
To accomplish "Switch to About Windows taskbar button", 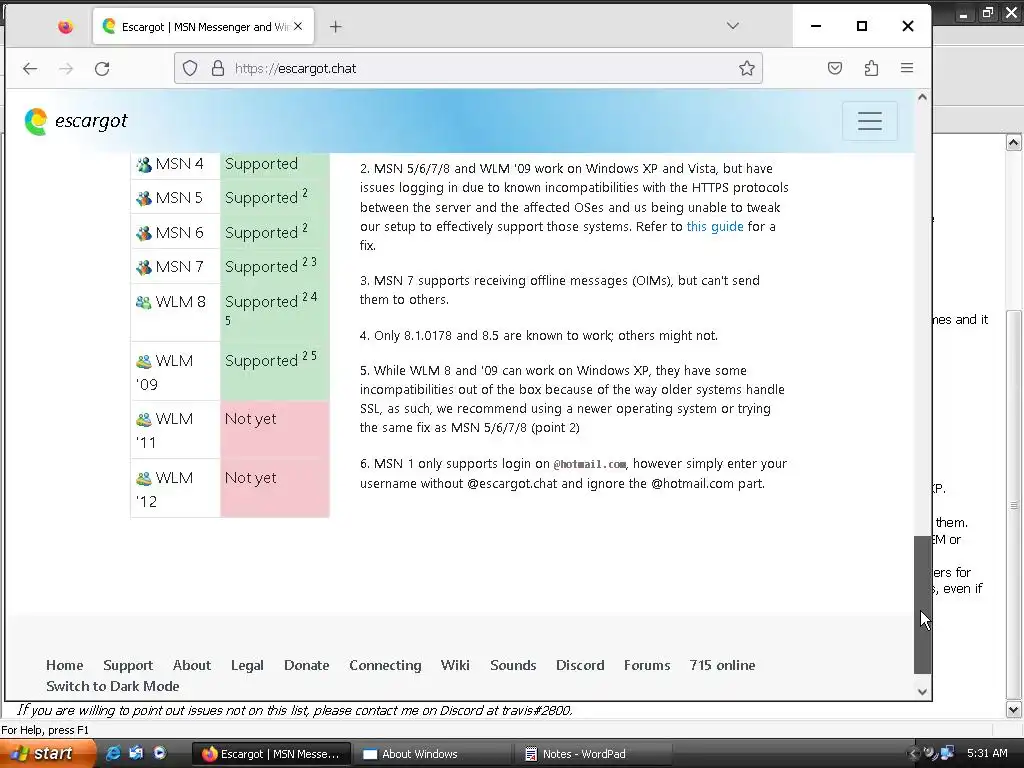I will pos(431,754).
